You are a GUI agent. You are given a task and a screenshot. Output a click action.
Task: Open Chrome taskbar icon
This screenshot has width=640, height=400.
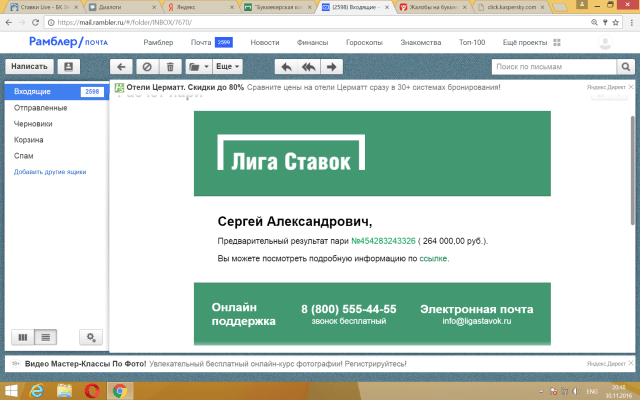120,391
